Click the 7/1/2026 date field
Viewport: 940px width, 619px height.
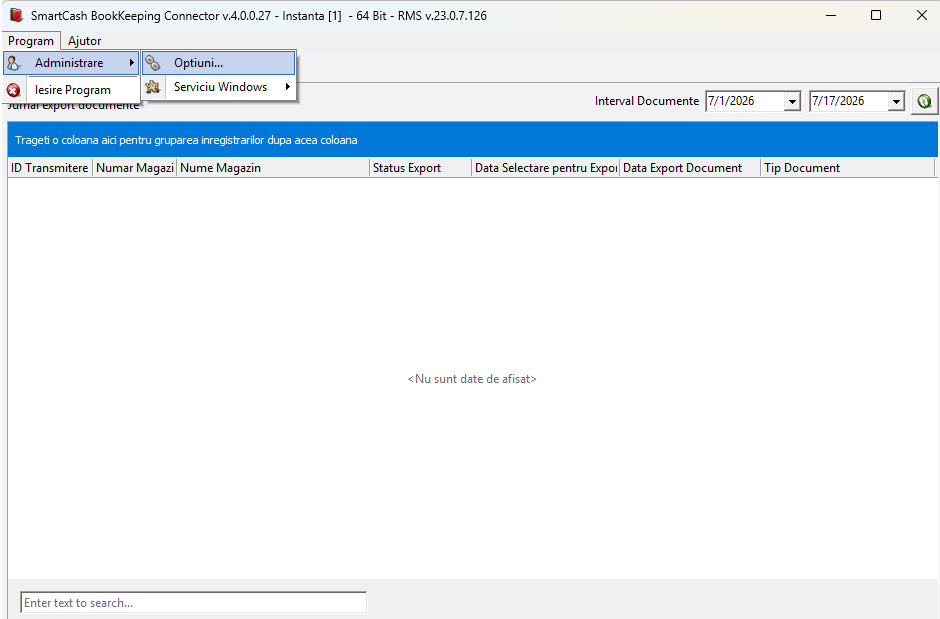(x=745, y=101)
